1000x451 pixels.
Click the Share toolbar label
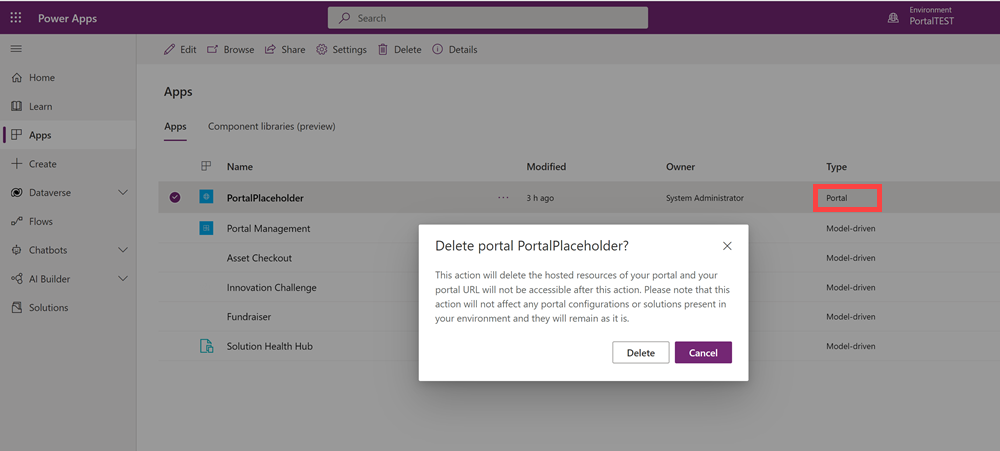click(293, 49)
